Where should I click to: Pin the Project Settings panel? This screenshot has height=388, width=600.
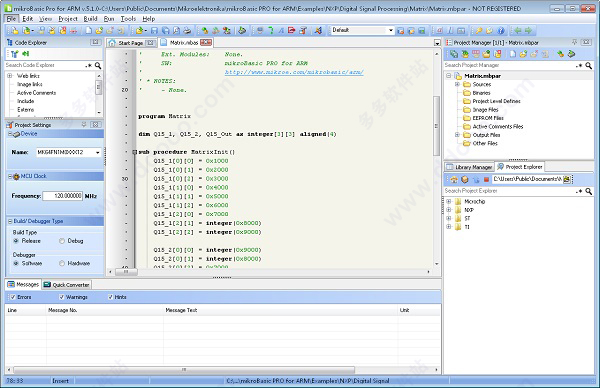coord(84,125)
